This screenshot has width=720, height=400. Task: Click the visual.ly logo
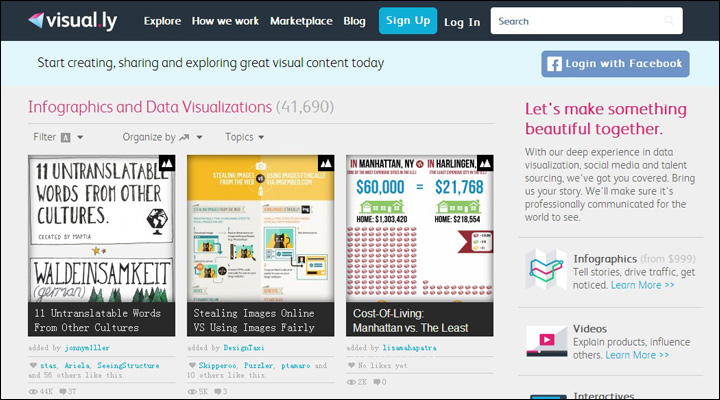[73, 21]
